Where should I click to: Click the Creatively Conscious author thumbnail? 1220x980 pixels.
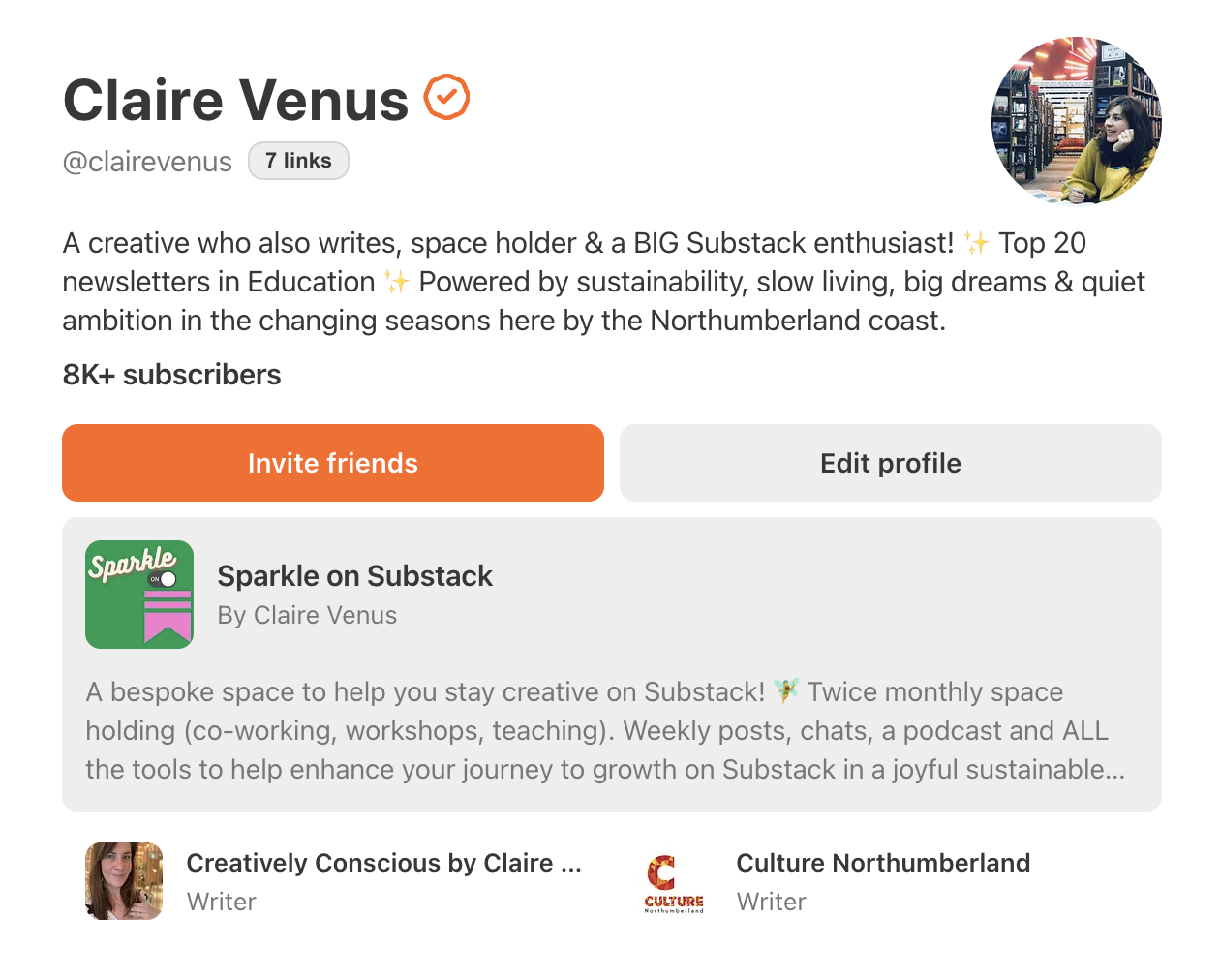(x=124, y=881)
